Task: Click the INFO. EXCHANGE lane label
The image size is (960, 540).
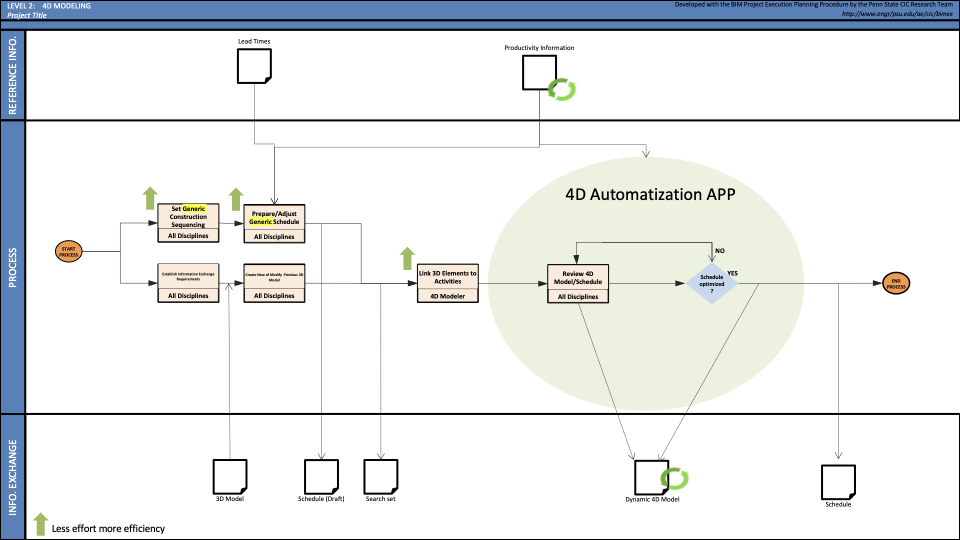Action: point(13,478)
